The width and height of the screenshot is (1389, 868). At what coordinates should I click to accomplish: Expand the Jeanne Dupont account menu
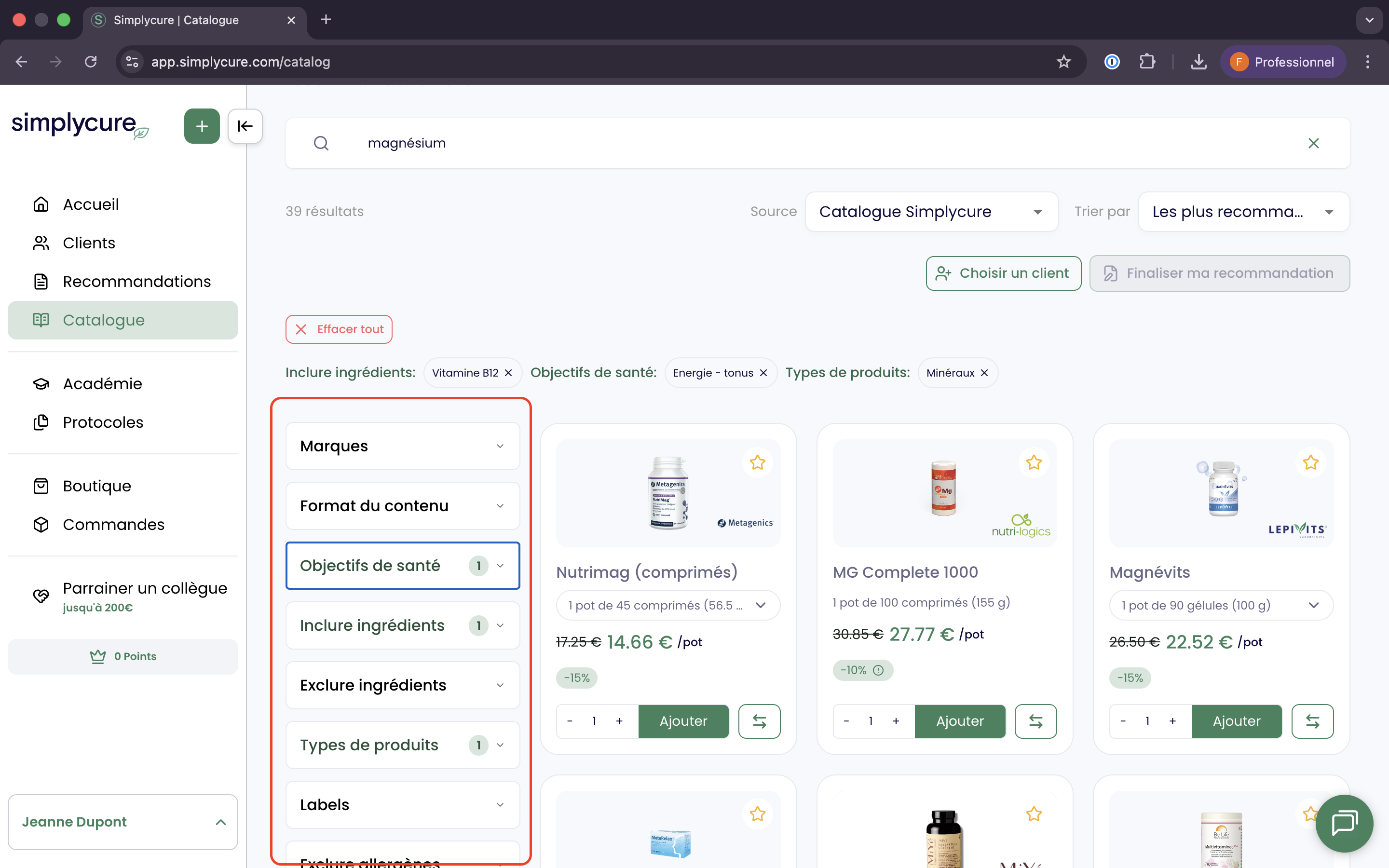(122, 822)
